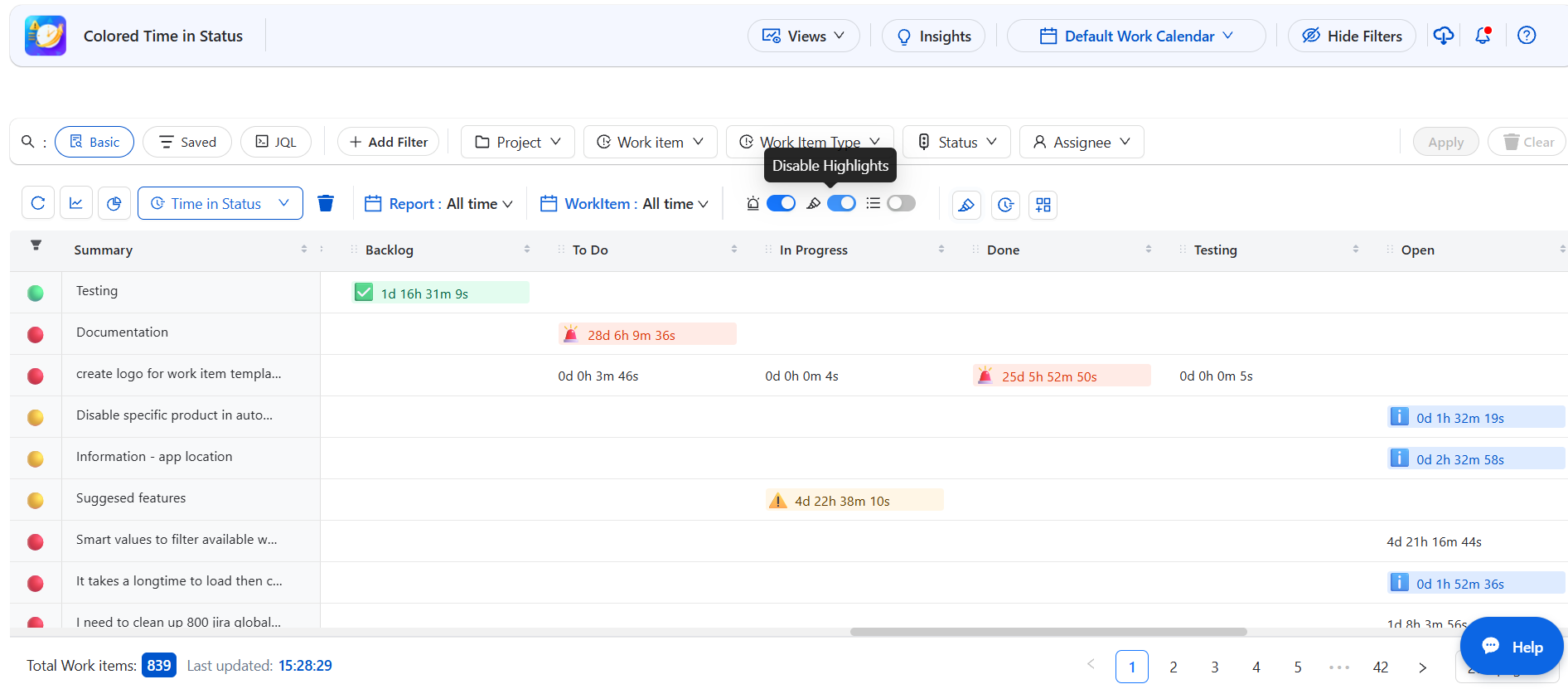Open the column layout grid icon
The width and height of the screenshot is (1568, 689).
click(1043, 205)
